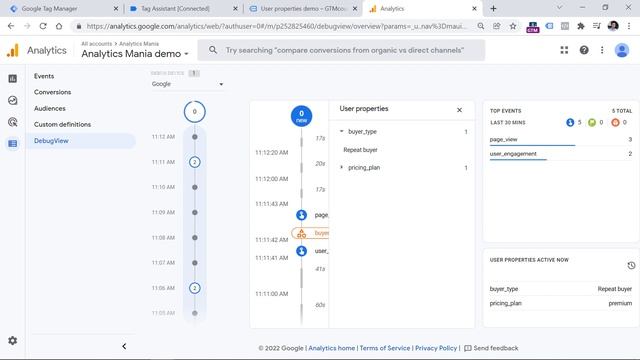640x360 pixels.
Task: Open the Analytics home link
Action: pos(331,348)
